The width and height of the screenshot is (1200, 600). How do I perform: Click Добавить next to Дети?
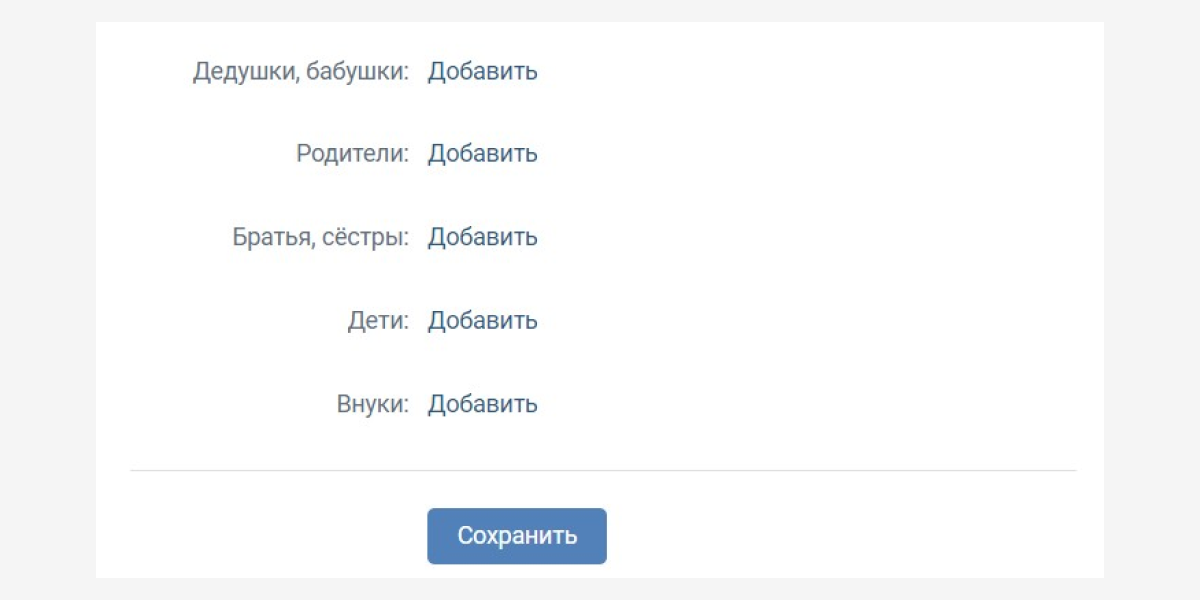click(483, 321)
